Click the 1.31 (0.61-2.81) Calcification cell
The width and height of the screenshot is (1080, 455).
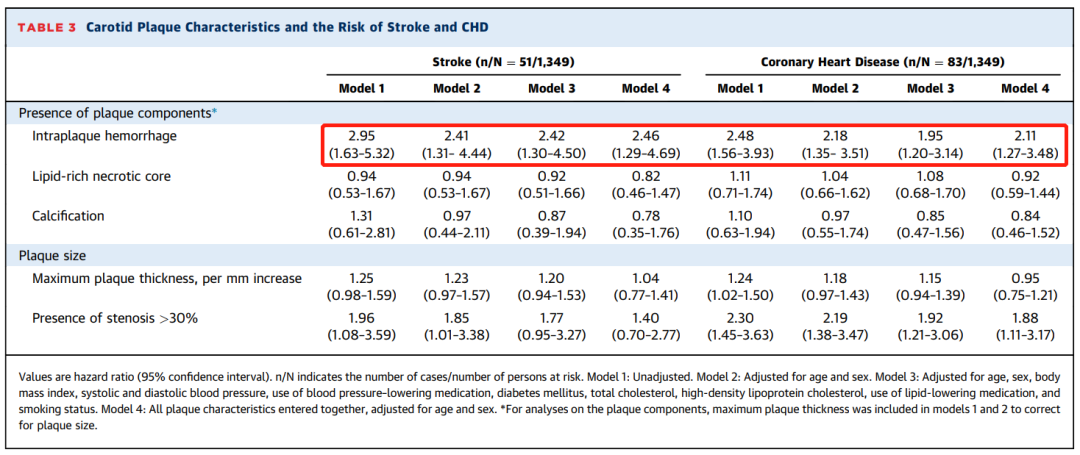point(361,225)
